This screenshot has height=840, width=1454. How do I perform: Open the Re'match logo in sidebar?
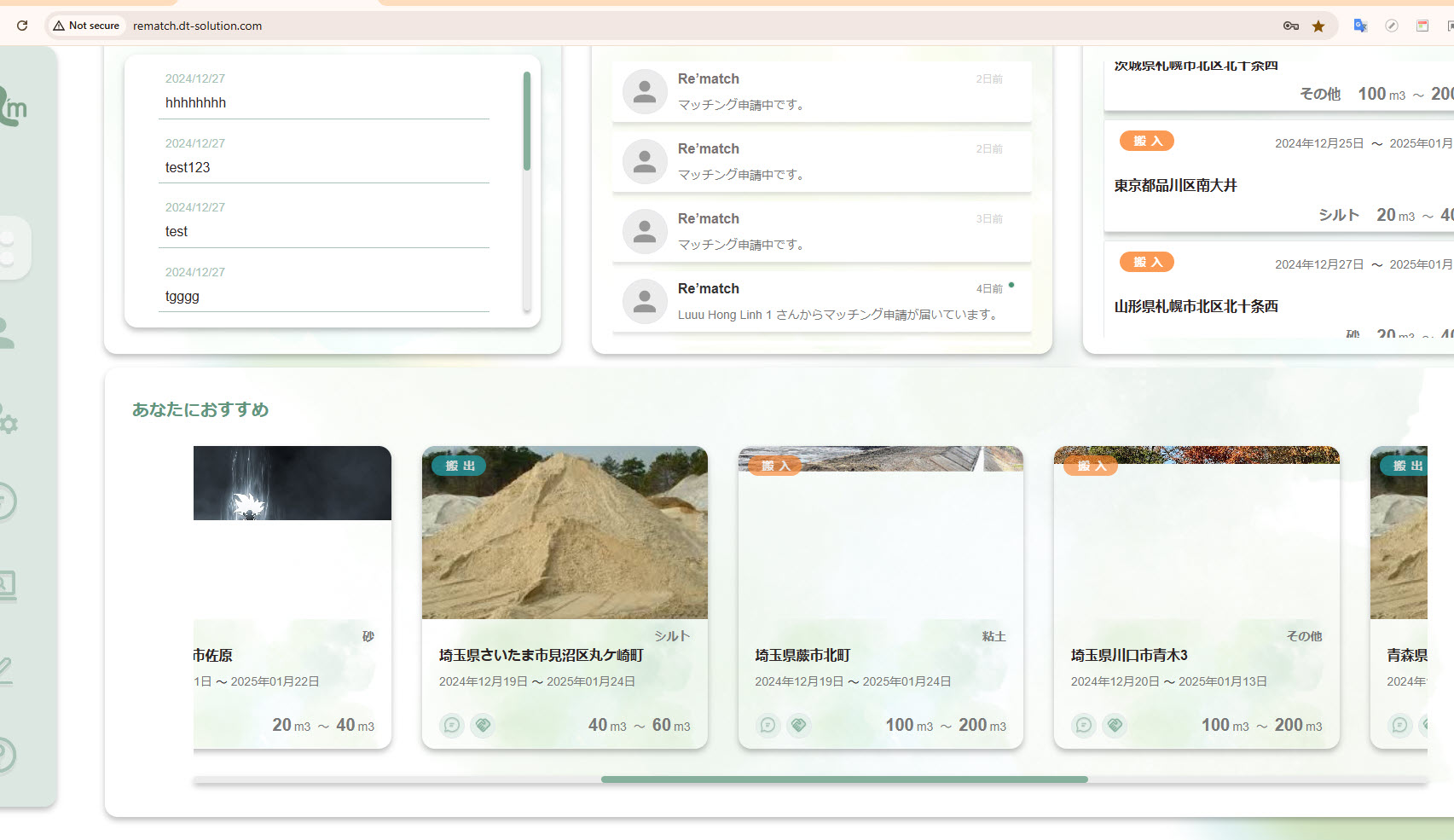(13, 107)
